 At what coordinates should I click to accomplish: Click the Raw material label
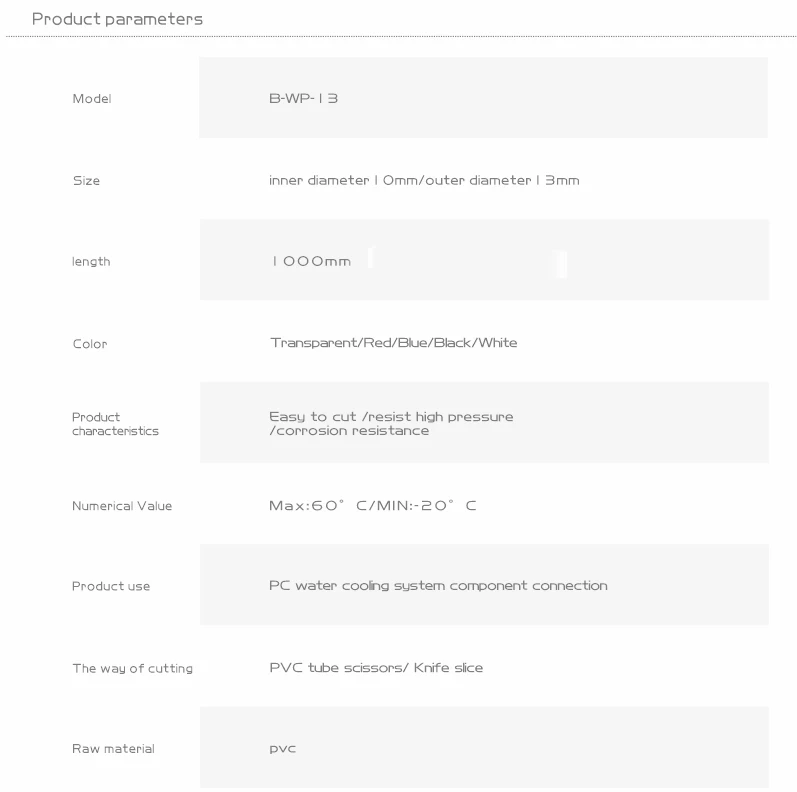(113, 749)
